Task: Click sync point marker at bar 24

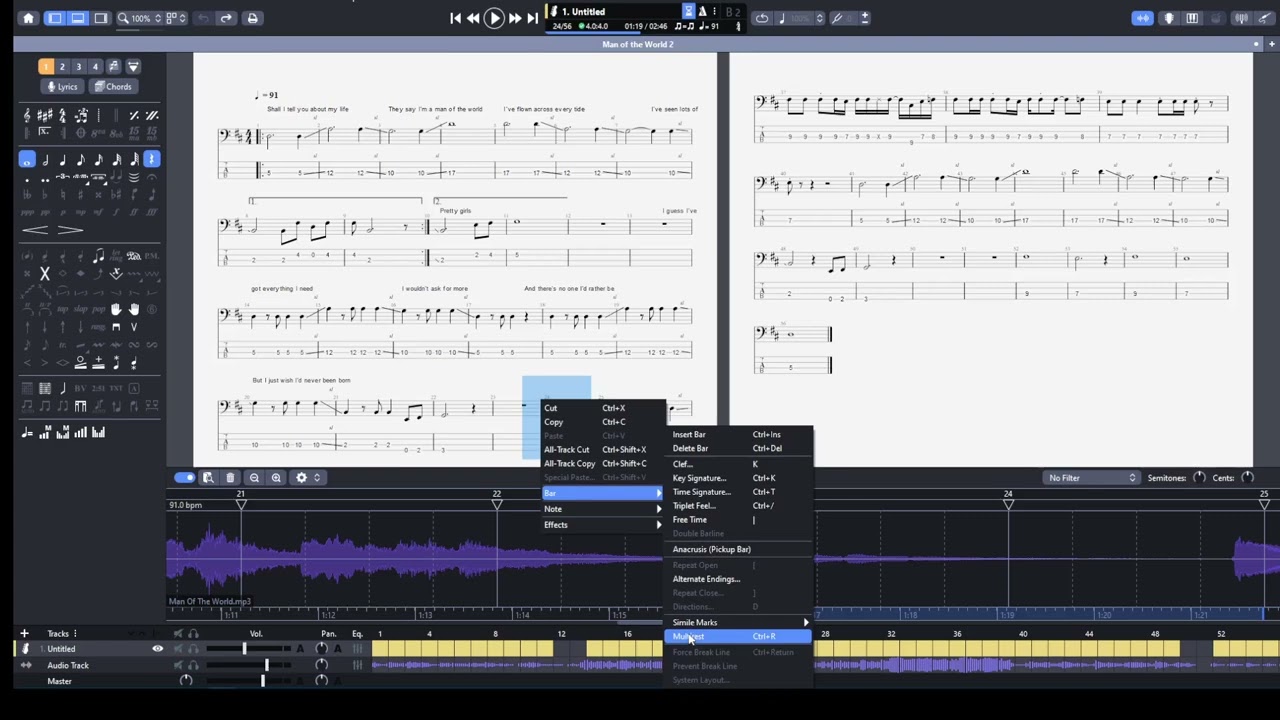Action: click(x=1008, y=506)
